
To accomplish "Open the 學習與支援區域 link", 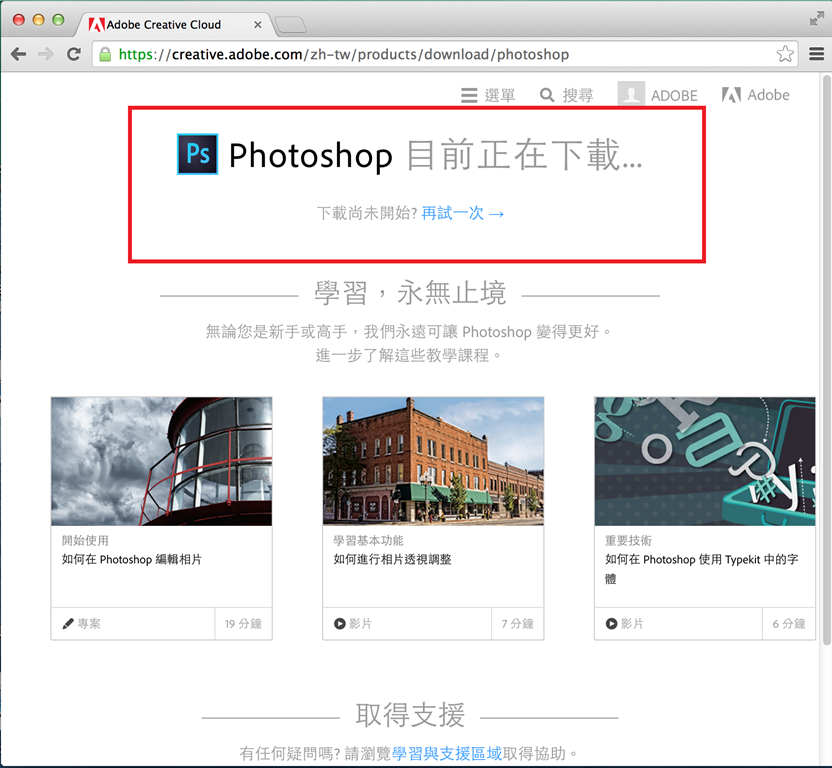I will coord(447,753).
